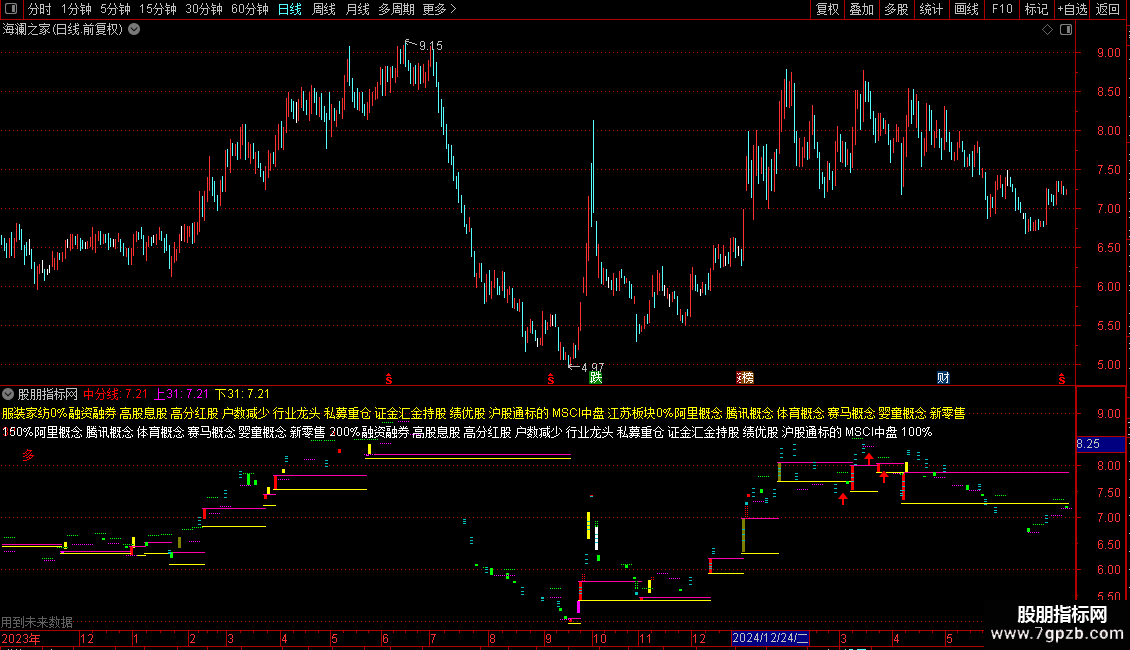The width and height of the screenshot is (1130, 650).
Task: Select the highlighted 2024/12/24/二 date marker
Action: point(770,638)
